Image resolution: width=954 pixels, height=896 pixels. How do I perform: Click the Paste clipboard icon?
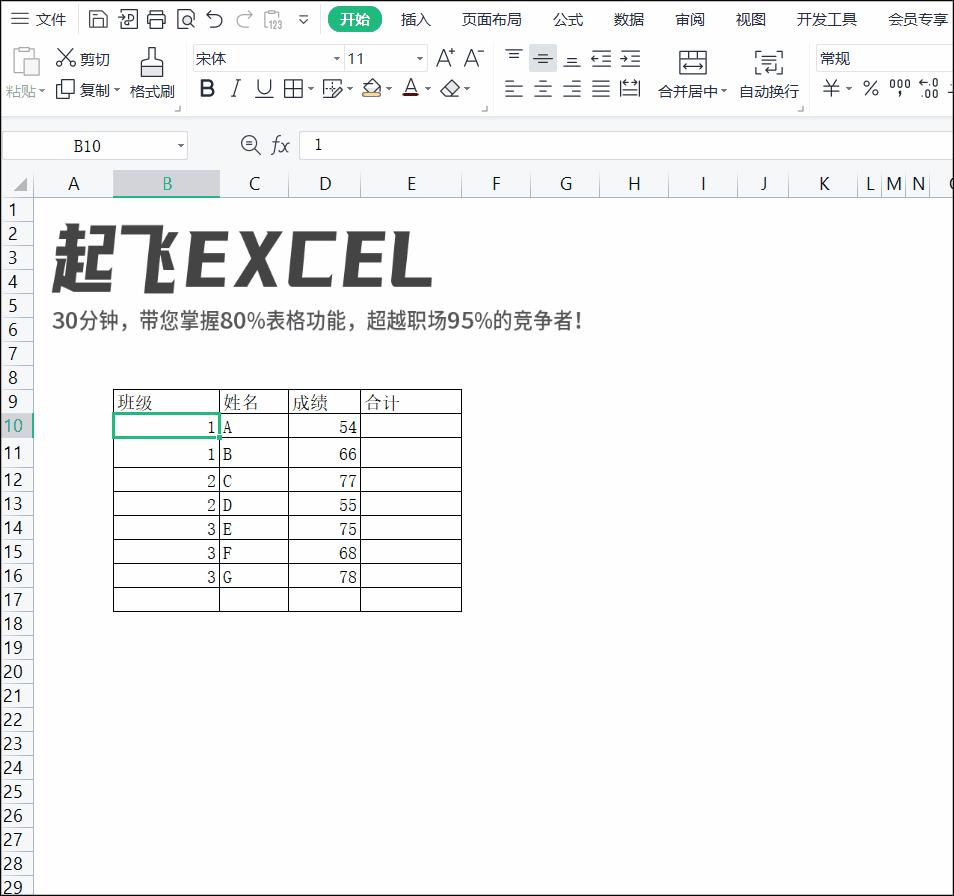26,61
